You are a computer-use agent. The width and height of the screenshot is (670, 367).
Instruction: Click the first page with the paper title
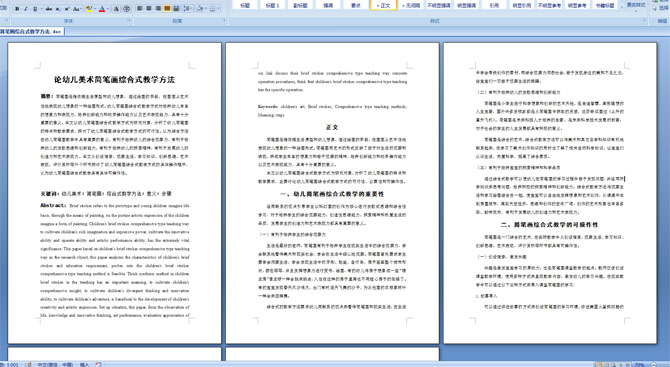(x=115, y=193)
